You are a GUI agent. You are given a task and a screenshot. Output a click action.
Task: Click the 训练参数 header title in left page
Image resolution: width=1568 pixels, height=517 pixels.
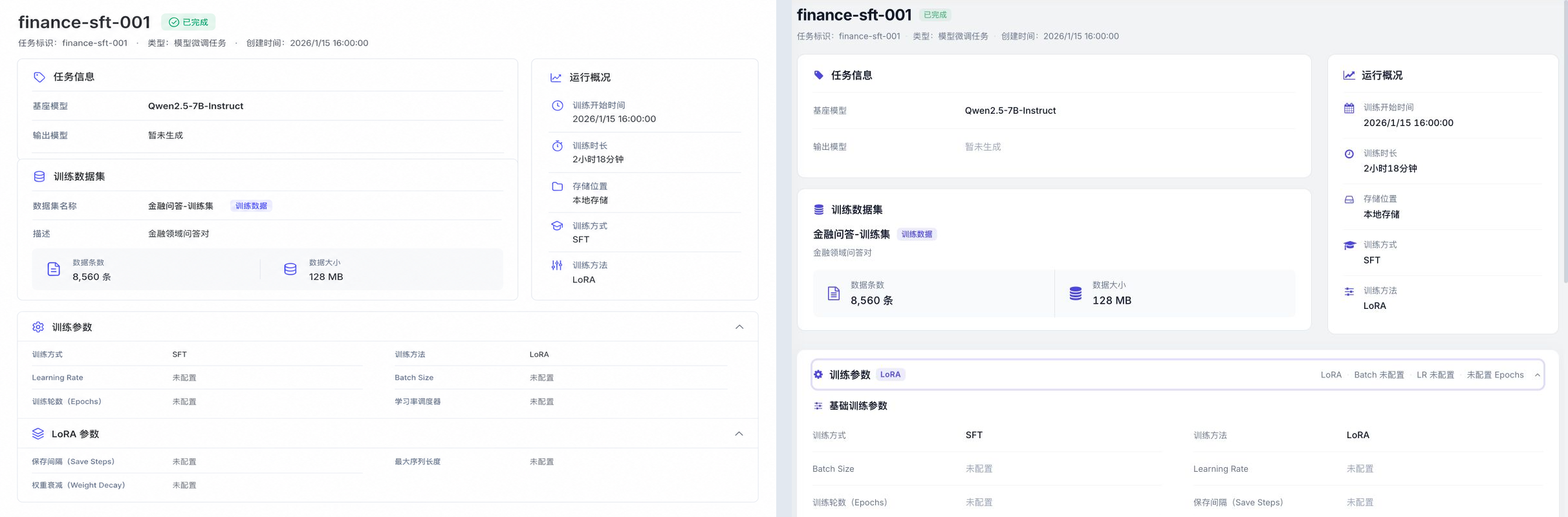click(x=72, y=327)
